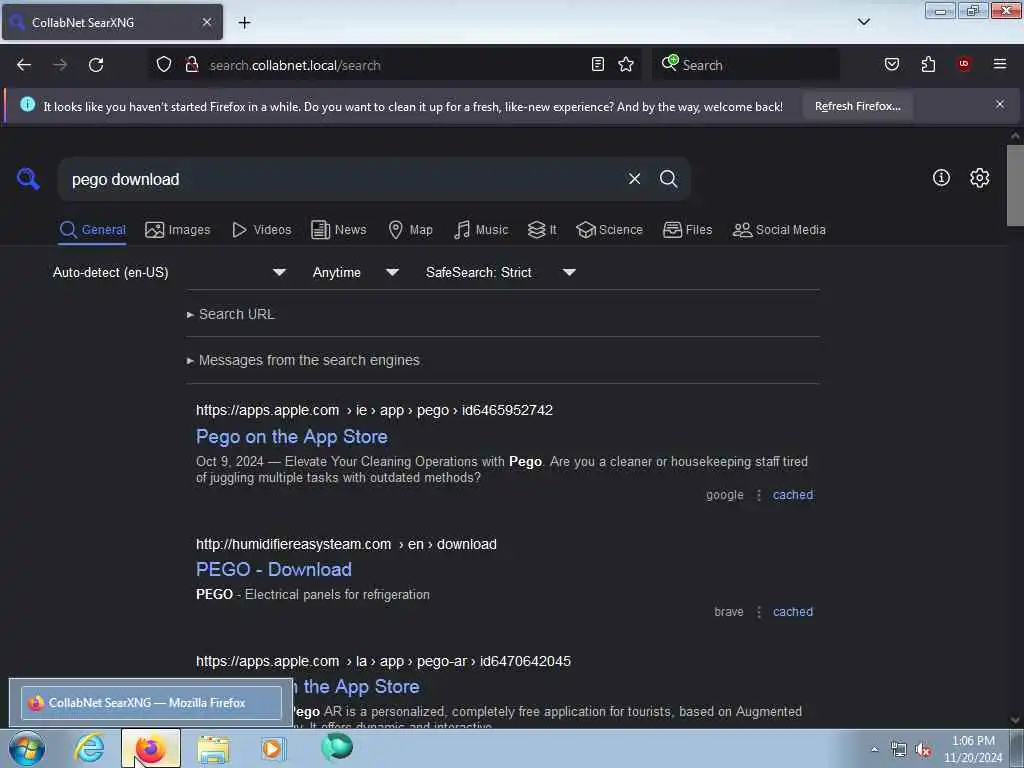Click 'google' engine label text
This screenshot has width=1024, height=768.
coord(725,495)
